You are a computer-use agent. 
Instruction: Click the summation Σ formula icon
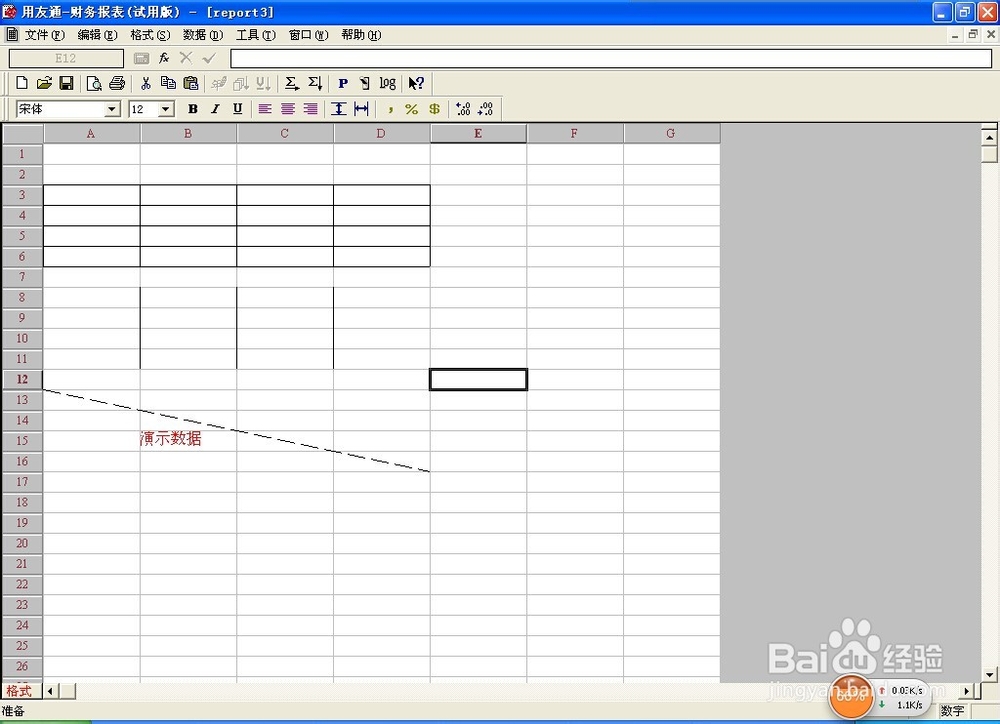[x=289, y=83]
